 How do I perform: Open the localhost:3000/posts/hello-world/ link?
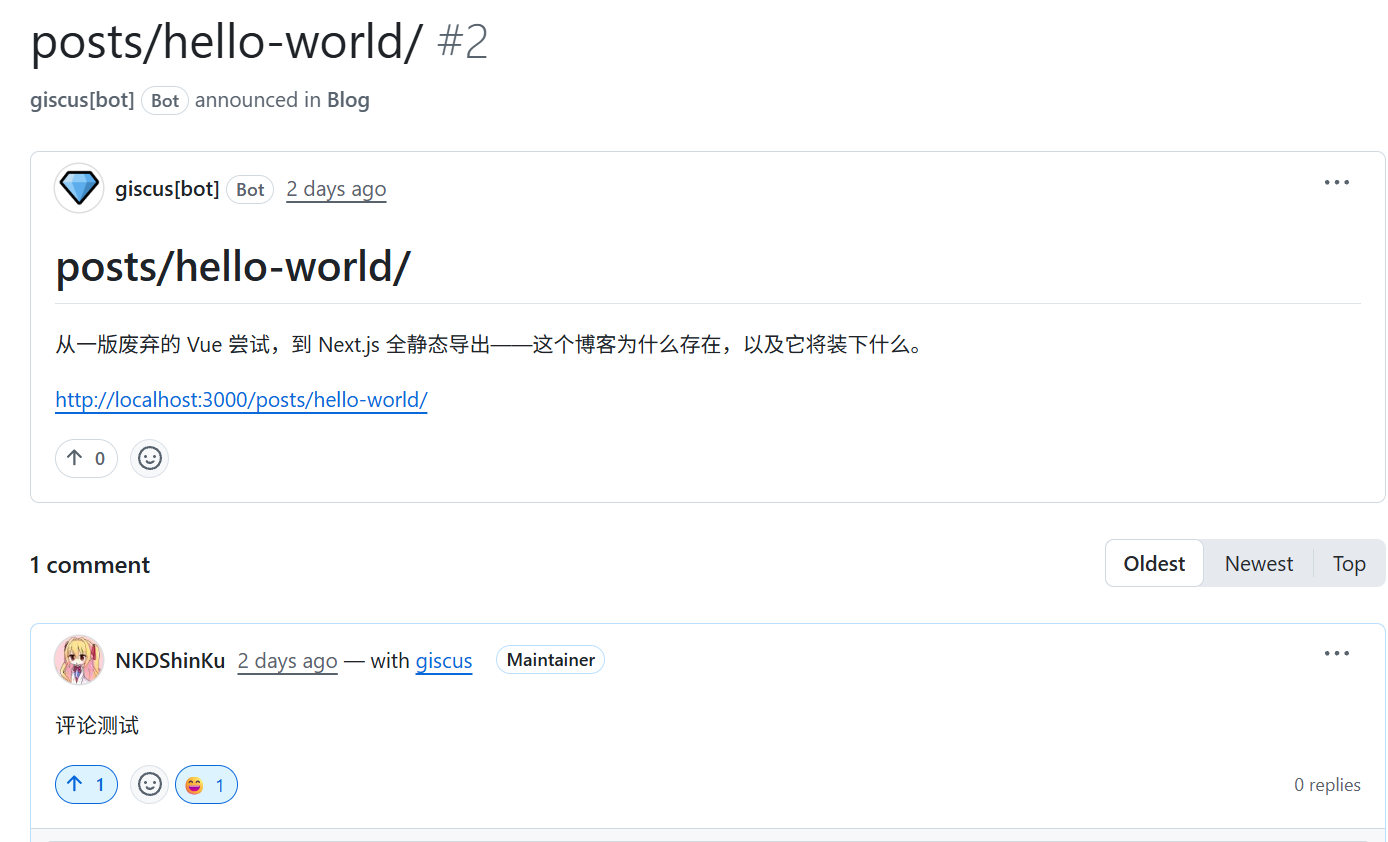click(x=241, y=400)
